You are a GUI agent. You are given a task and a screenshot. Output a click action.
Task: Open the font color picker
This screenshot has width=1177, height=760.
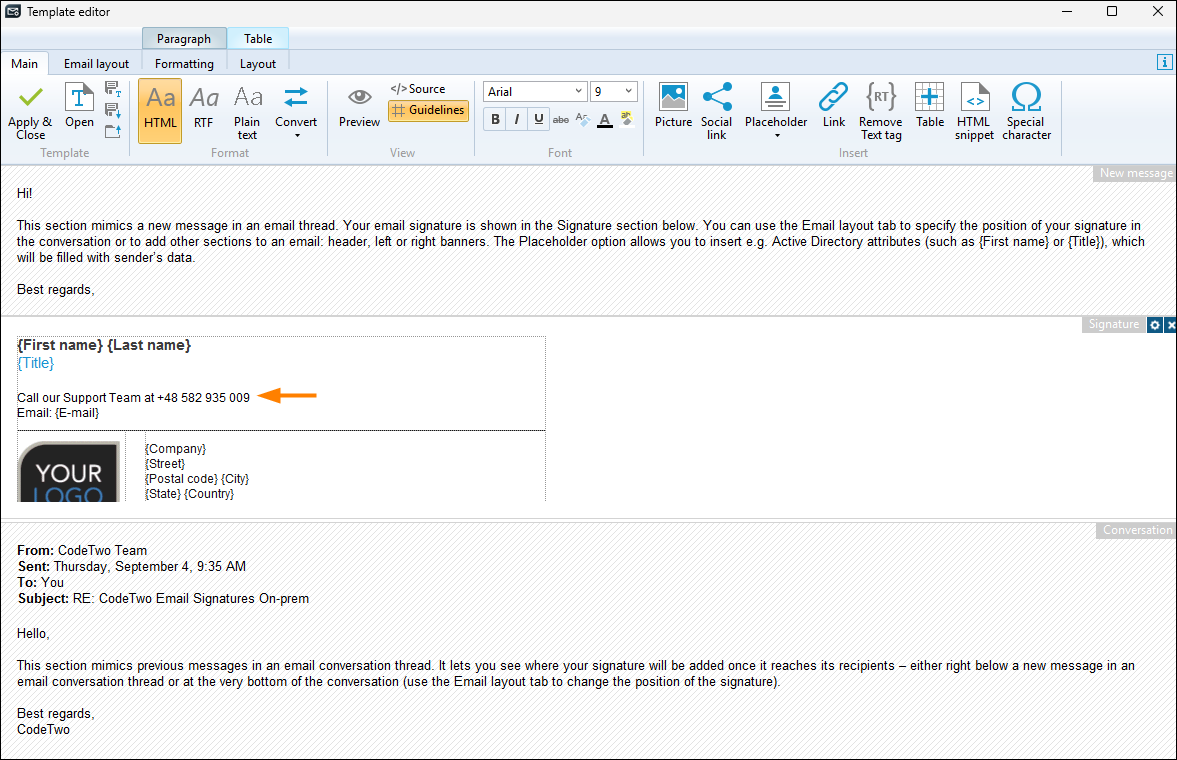(604, 120)
